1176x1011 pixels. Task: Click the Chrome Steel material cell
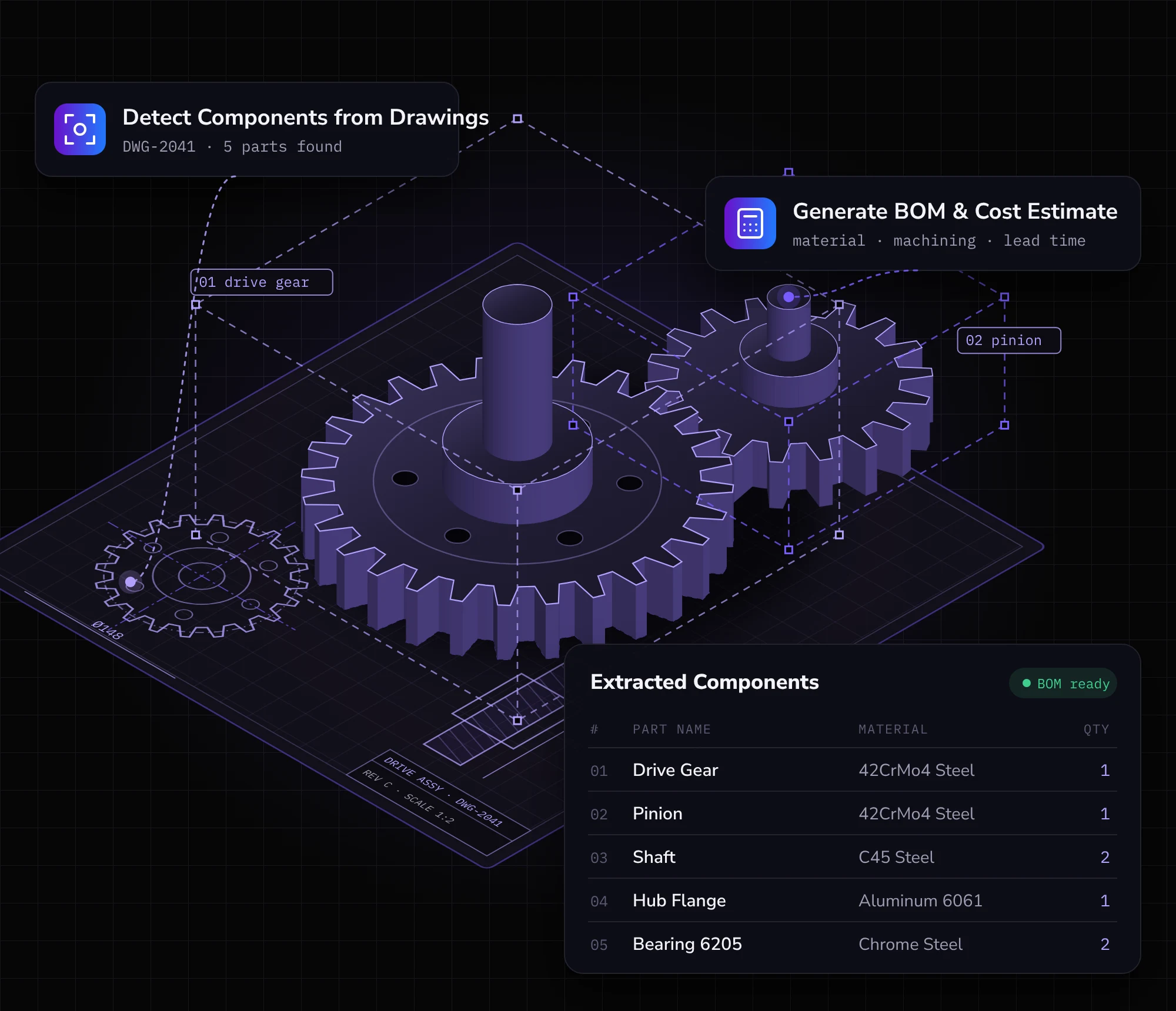(x=910, y=944)
